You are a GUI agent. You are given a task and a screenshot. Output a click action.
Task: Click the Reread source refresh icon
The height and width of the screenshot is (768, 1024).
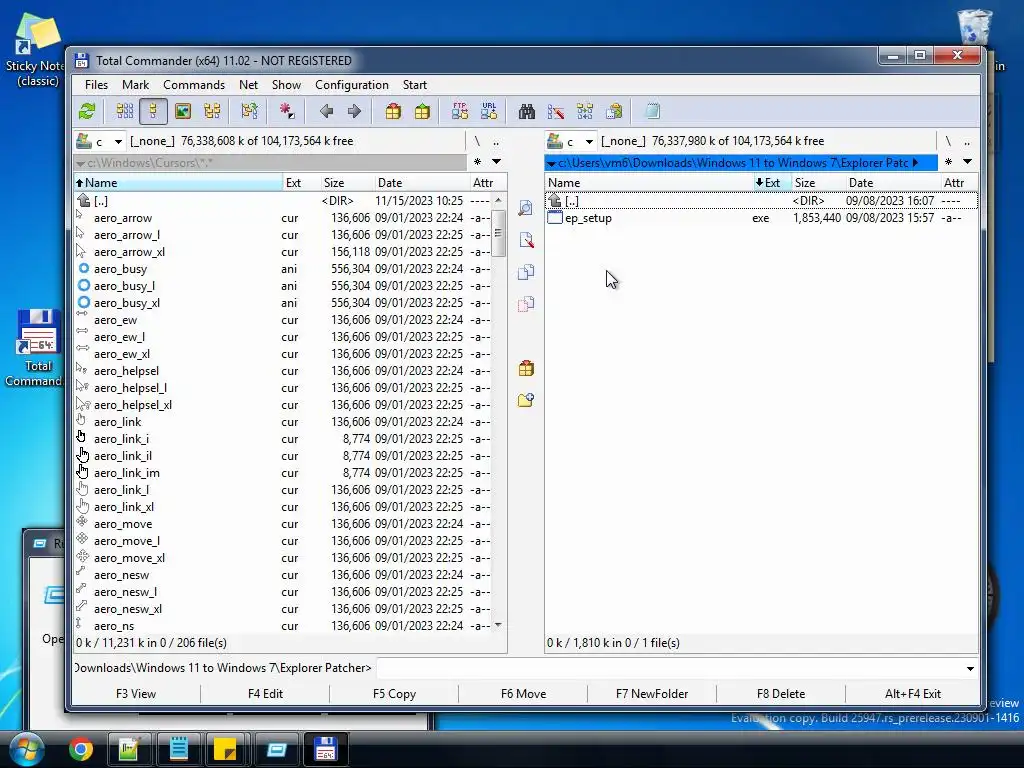87,111
